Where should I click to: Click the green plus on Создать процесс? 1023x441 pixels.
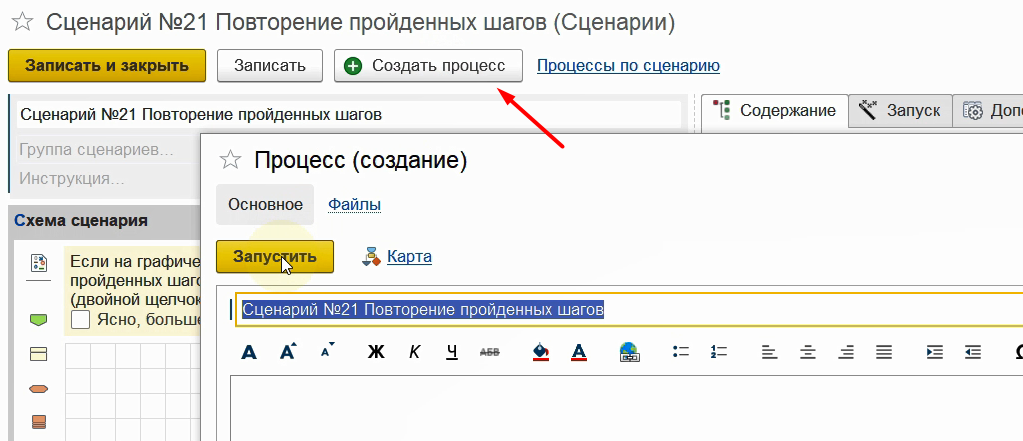pyautogui.click(x=353, y=66)
